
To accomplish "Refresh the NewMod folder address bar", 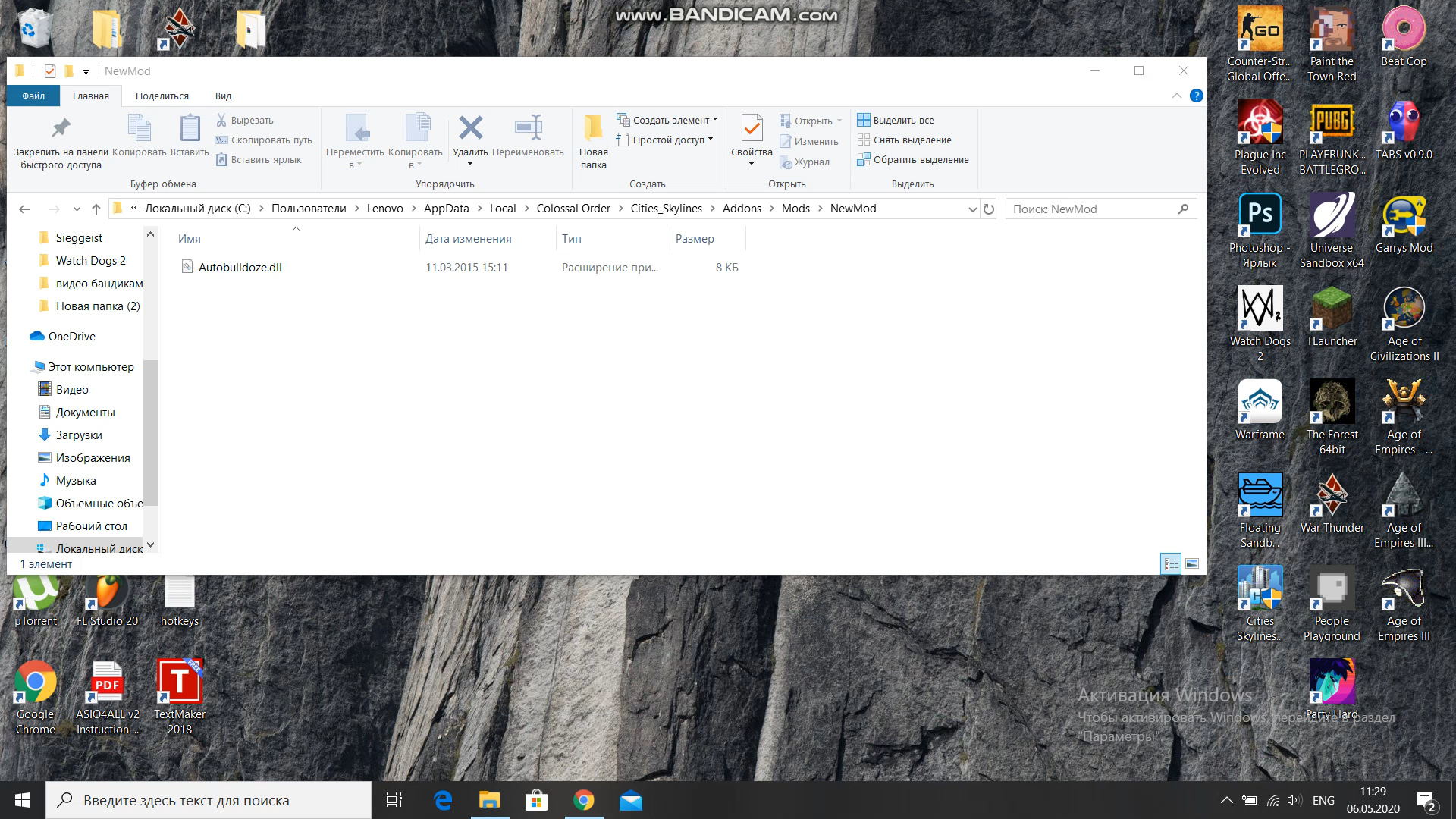I will coord(989,209).
